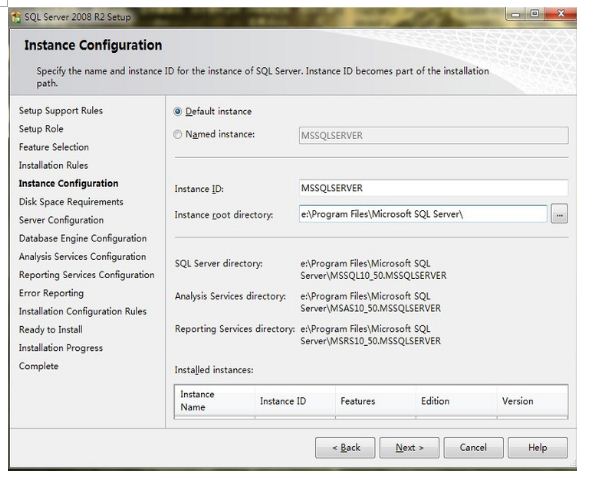Focus the Instance ID input box
Viewport: 594px width, 481px height.
pyautogui.click(x=433, y=188)
